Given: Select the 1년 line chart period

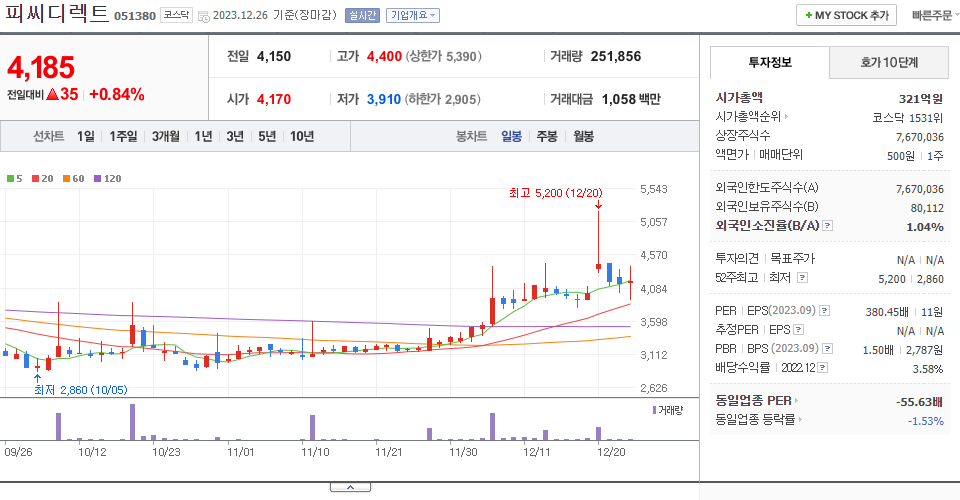Looking at the screenshot, I should tap(203, 136).
